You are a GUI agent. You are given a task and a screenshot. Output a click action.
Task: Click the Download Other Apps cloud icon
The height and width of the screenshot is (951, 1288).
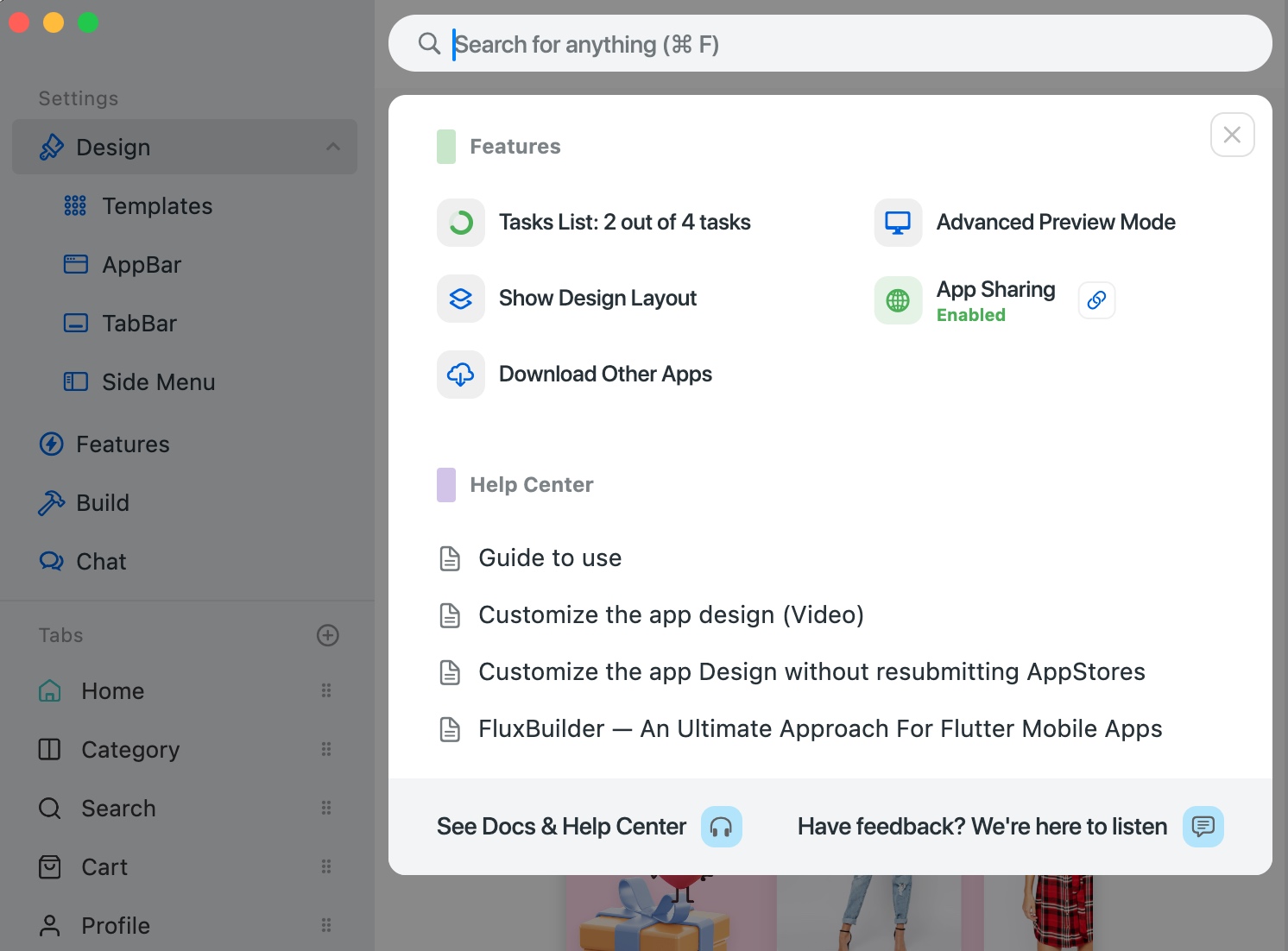461,375
